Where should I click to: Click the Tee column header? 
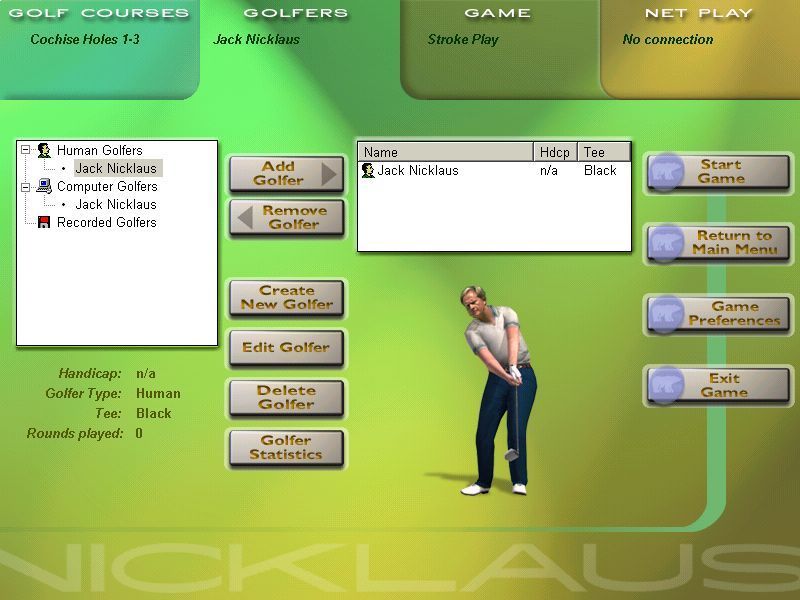coord(604,152)
